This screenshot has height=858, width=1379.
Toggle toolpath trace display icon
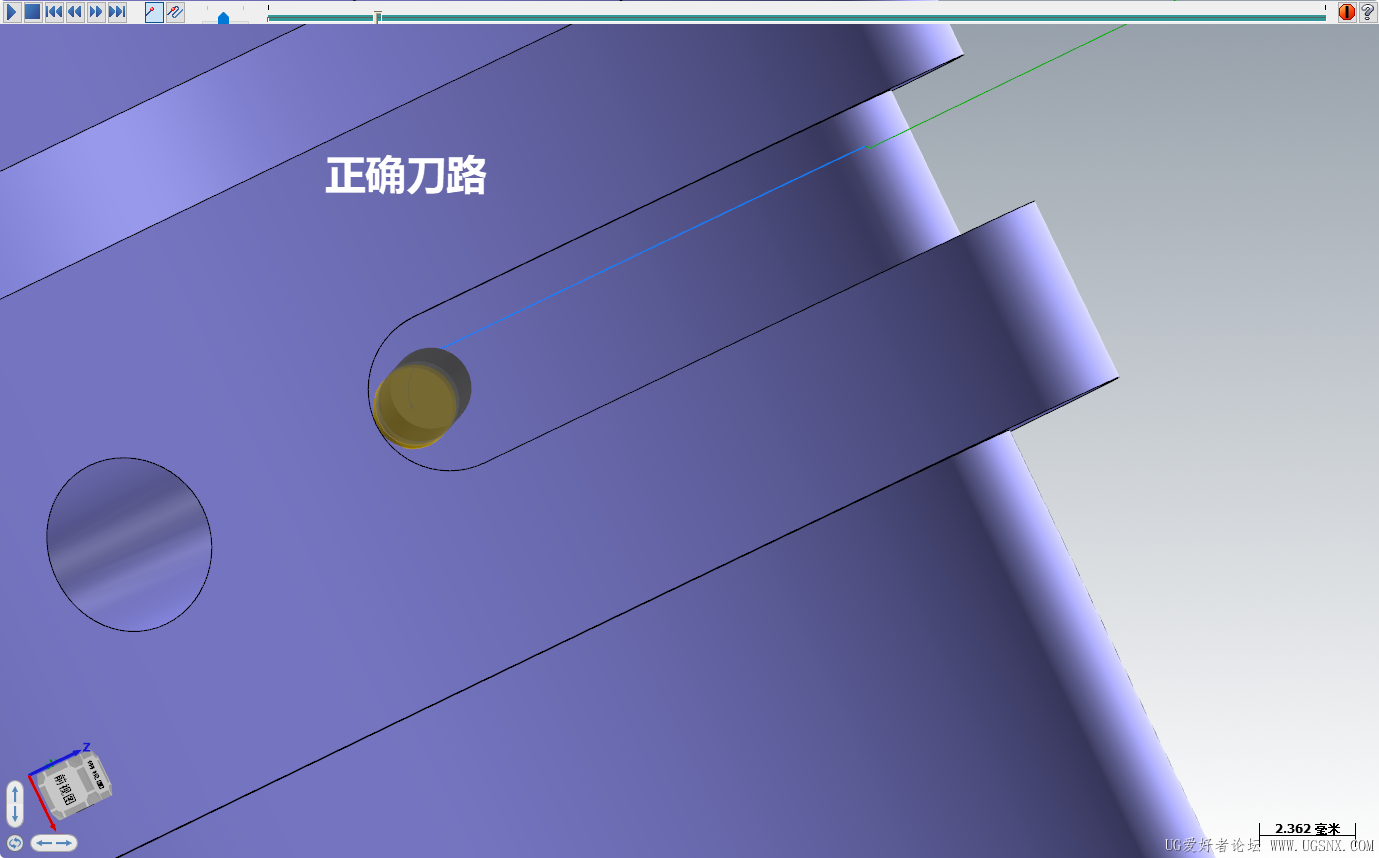[175, 12]
